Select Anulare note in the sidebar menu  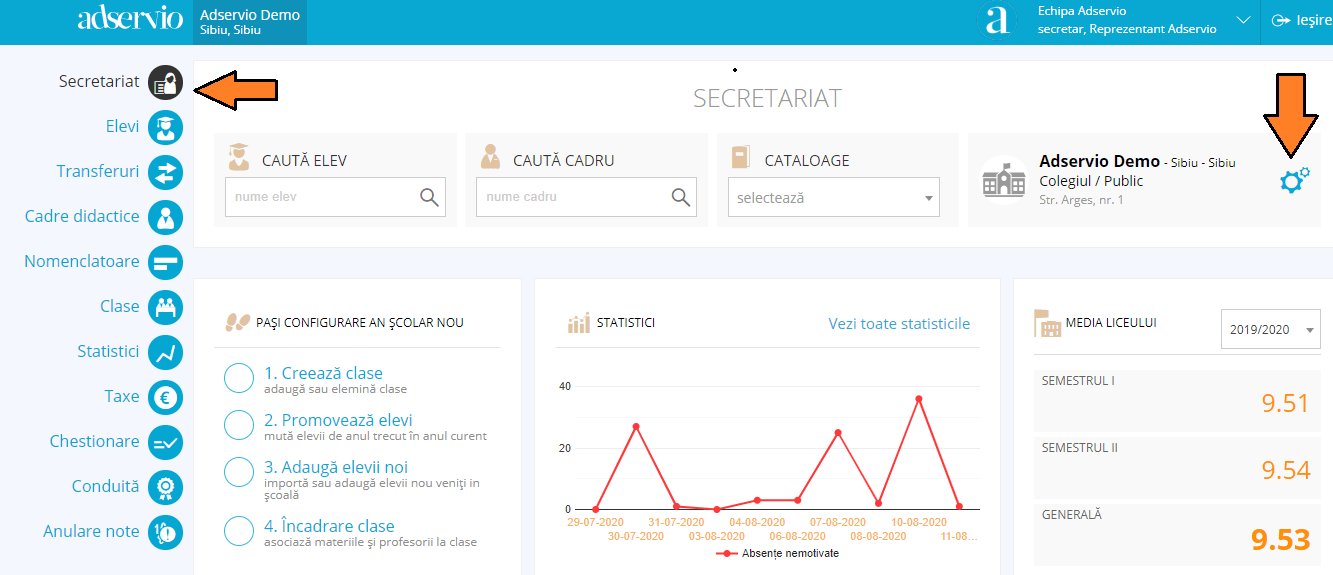92,532
